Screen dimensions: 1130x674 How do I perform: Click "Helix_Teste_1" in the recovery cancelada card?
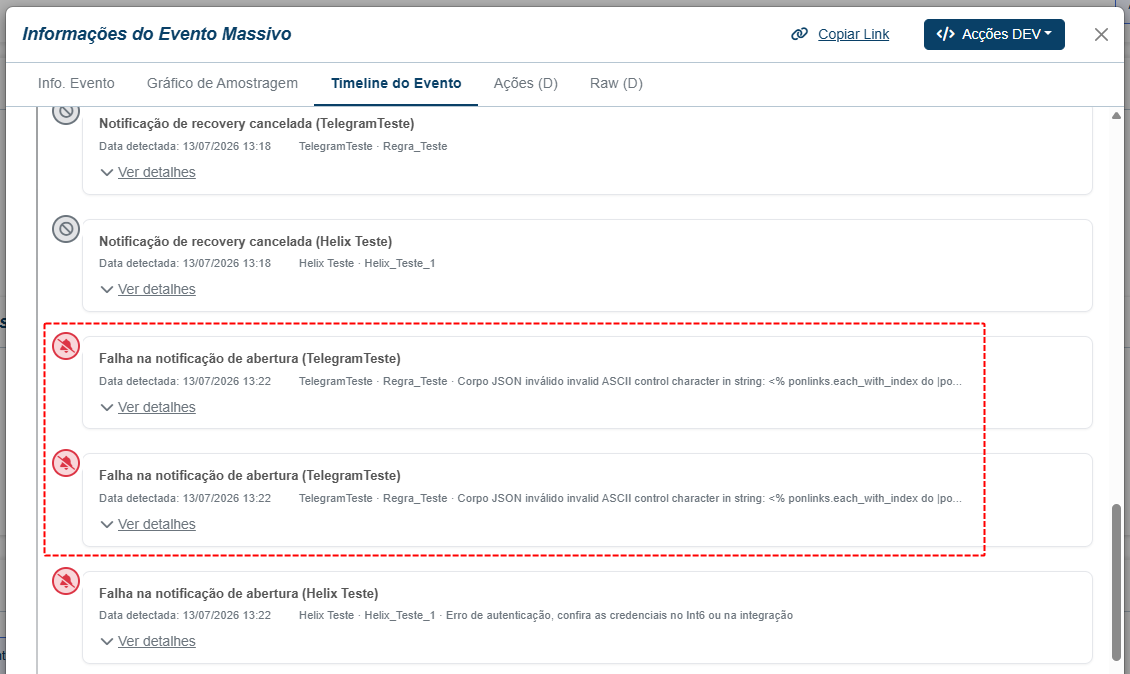pos(400,264)
